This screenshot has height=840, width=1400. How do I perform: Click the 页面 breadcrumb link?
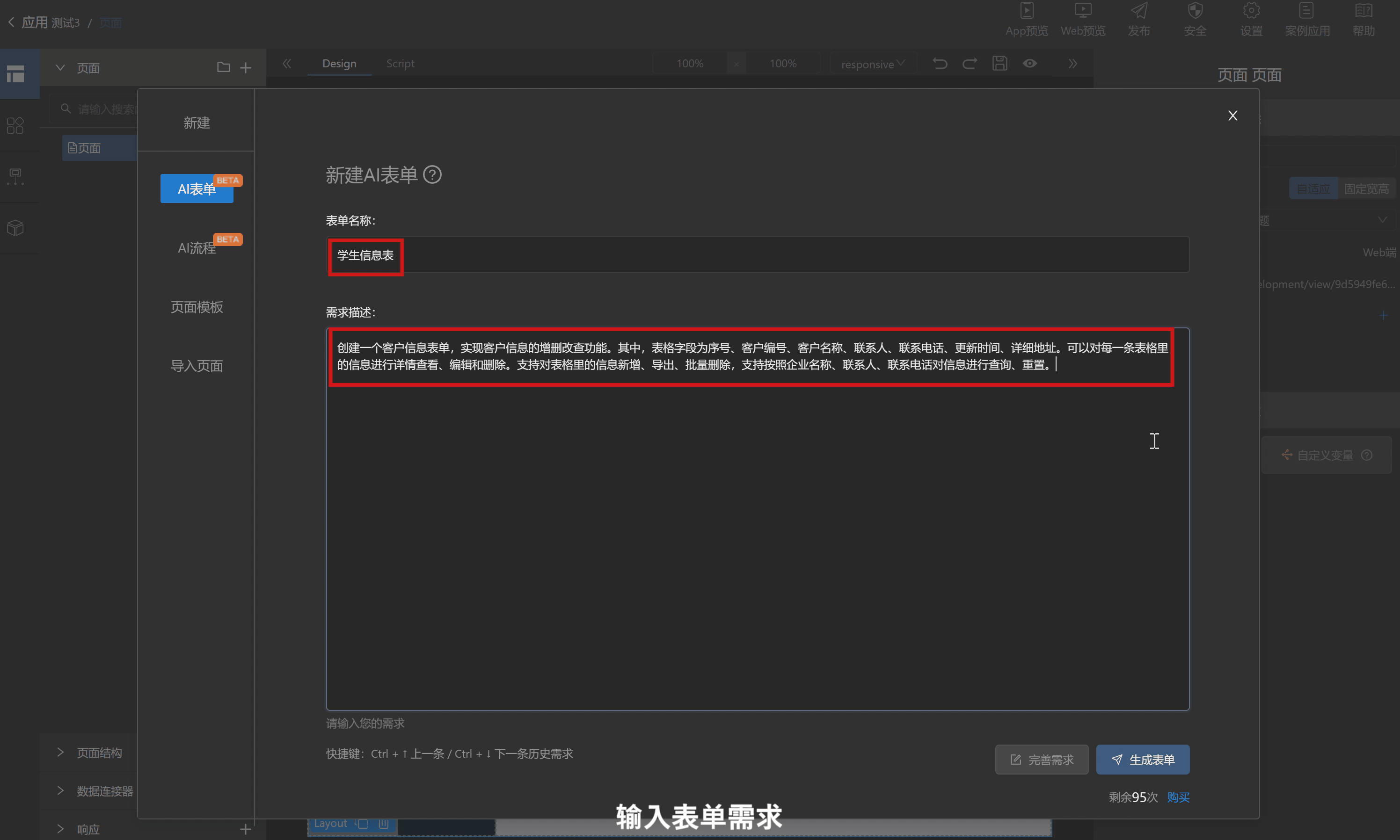tap(110, 22)
